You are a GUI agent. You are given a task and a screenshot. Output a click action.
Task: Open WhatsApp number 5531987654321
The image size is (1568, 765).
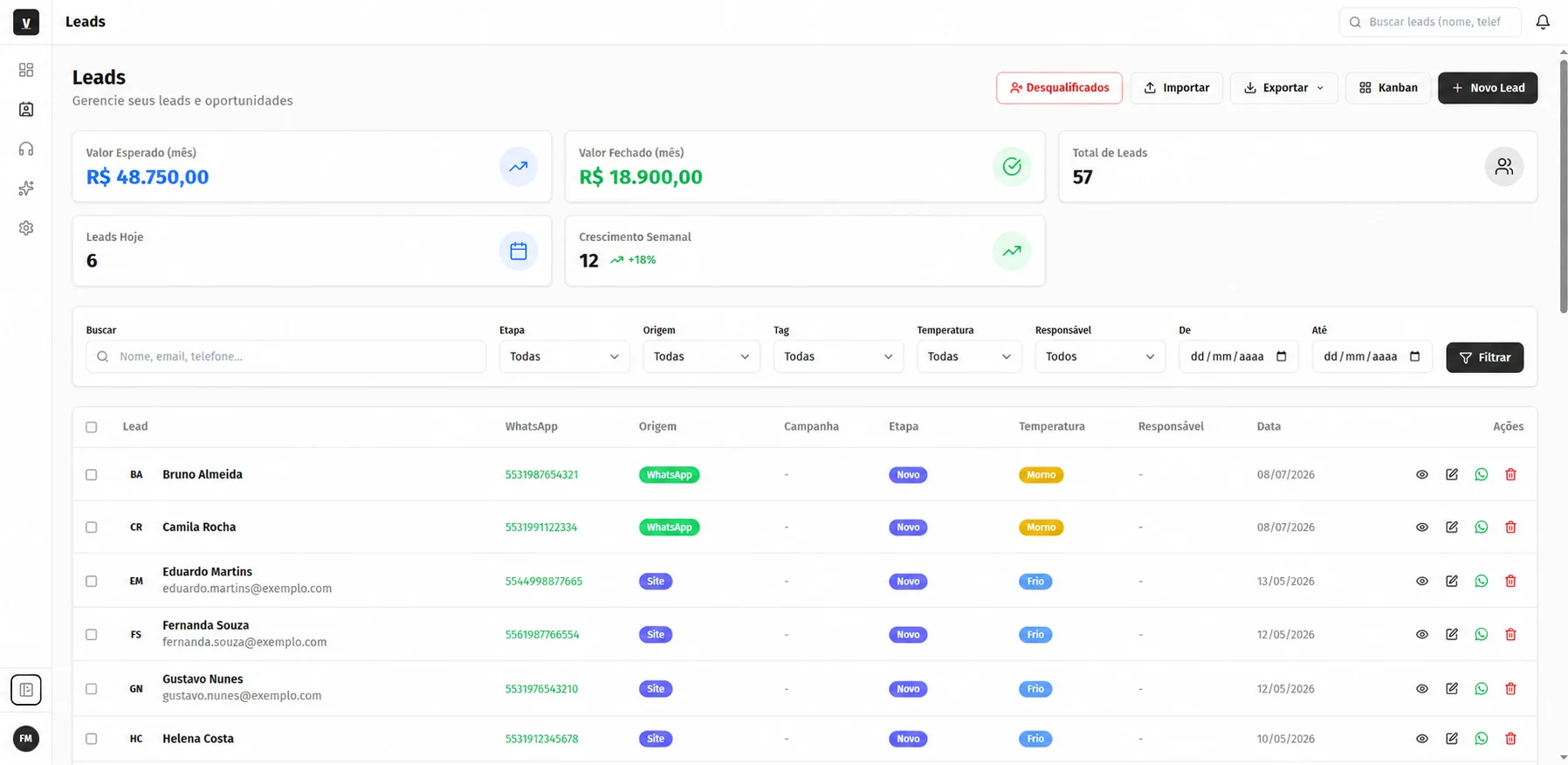[541, 475]
